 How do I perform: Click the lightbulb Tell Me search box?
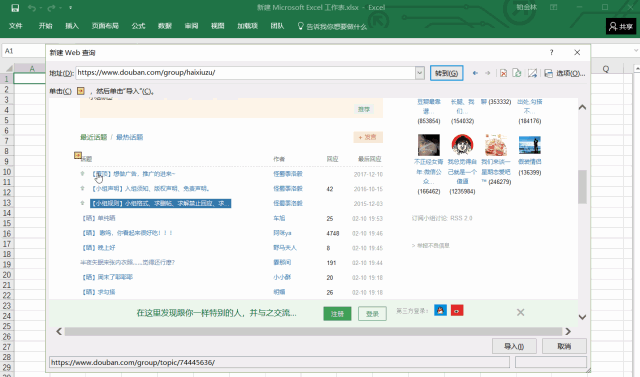332,27
